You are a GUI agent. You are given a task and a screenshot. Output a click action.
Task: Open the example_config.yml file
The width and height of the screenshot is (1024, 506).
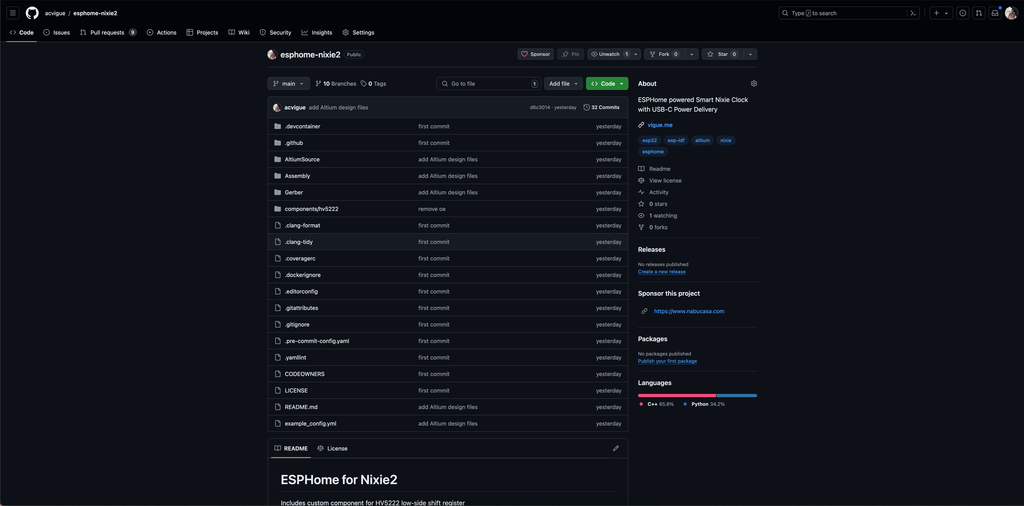coord(310,424)
